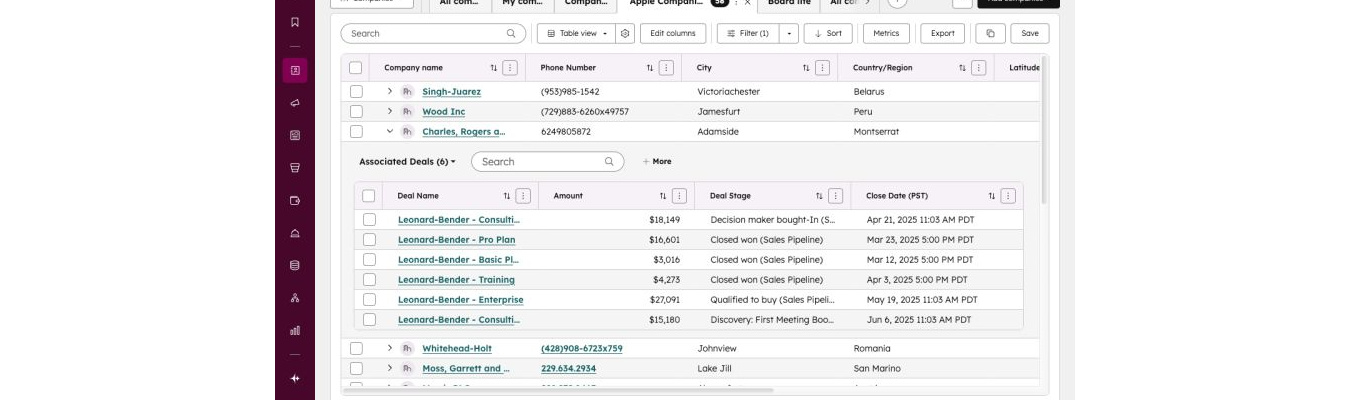Sort deals by Deal Stage arrows
Screen dimensions: 1350x400
pos(819,196)
